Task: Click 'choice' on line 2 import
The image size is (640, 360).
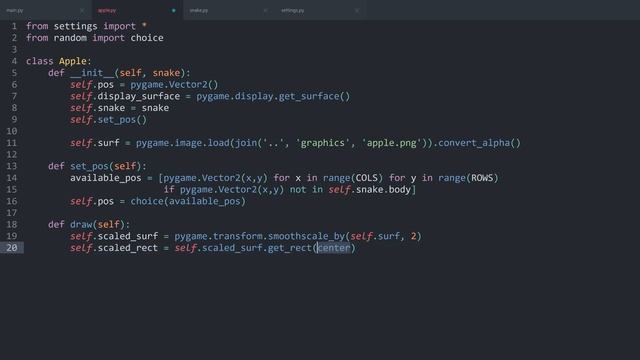Action: click(x=147, y=38)
